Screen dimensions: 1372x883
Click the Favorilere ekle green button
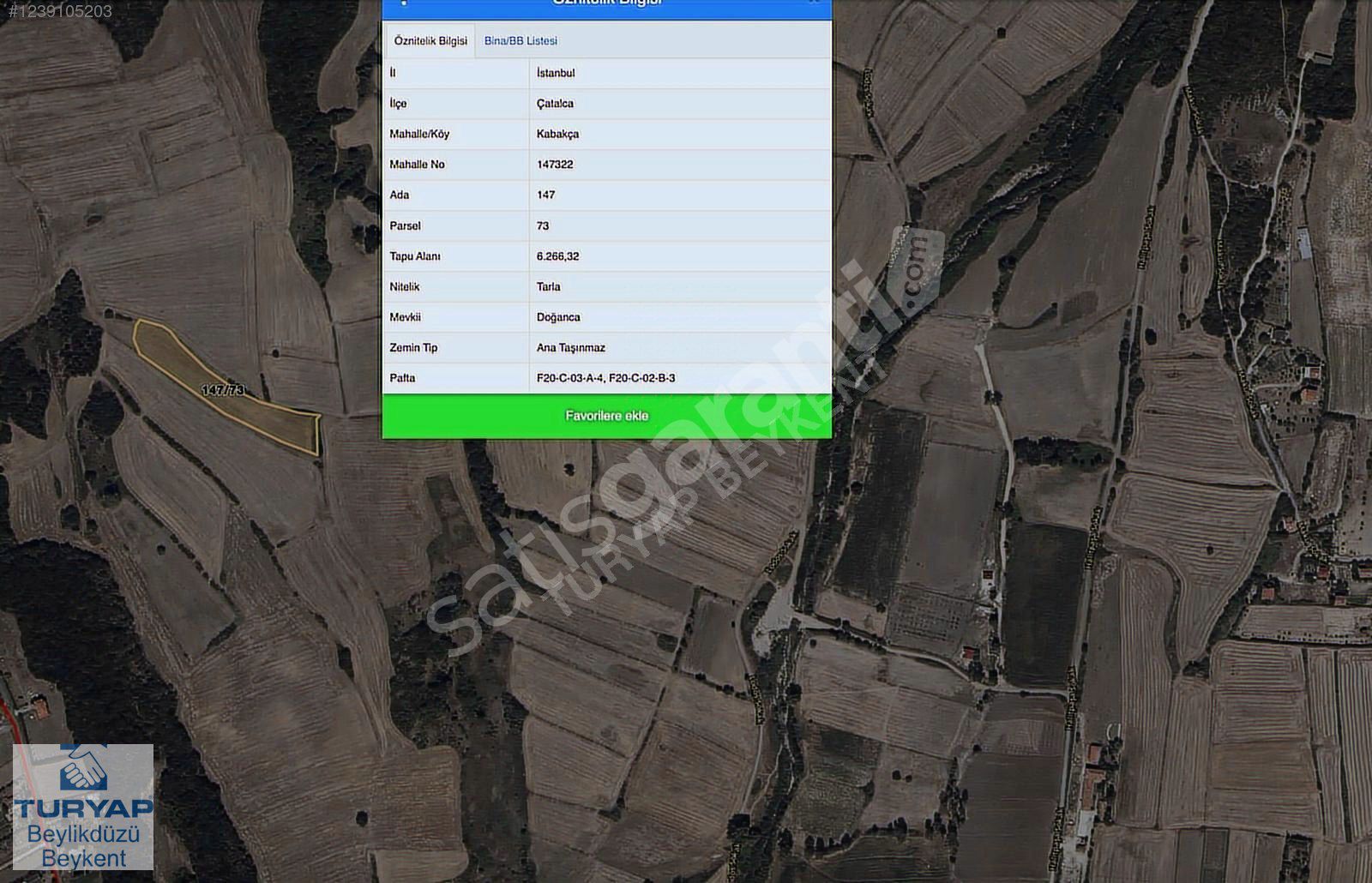pyautogui.click(x=606, y=416)
